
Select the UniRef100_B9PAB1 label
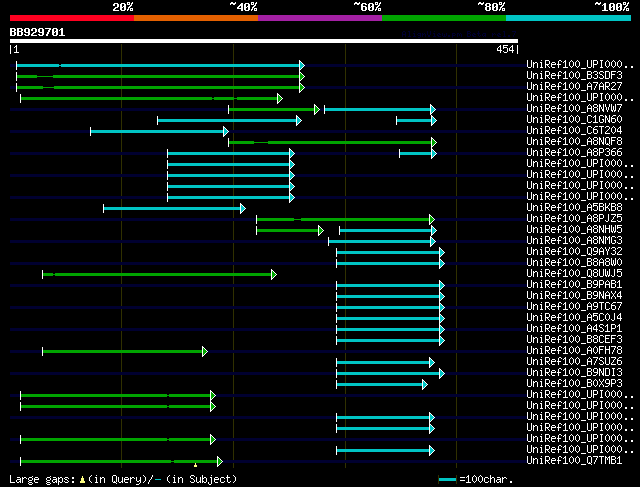[x=574, y=285]
